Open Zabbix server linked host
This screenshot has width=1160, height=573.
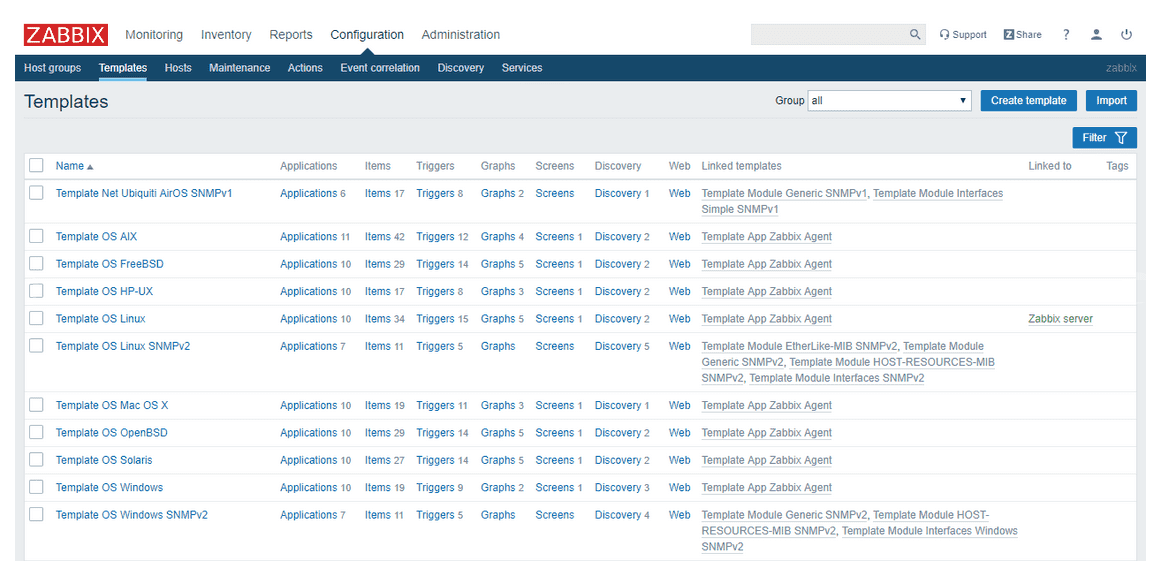(1060, 319)
